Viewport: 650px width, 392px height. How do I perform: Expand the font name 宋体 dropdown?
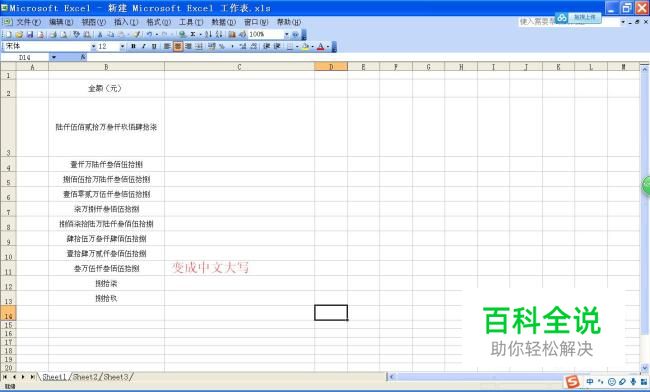94,46
